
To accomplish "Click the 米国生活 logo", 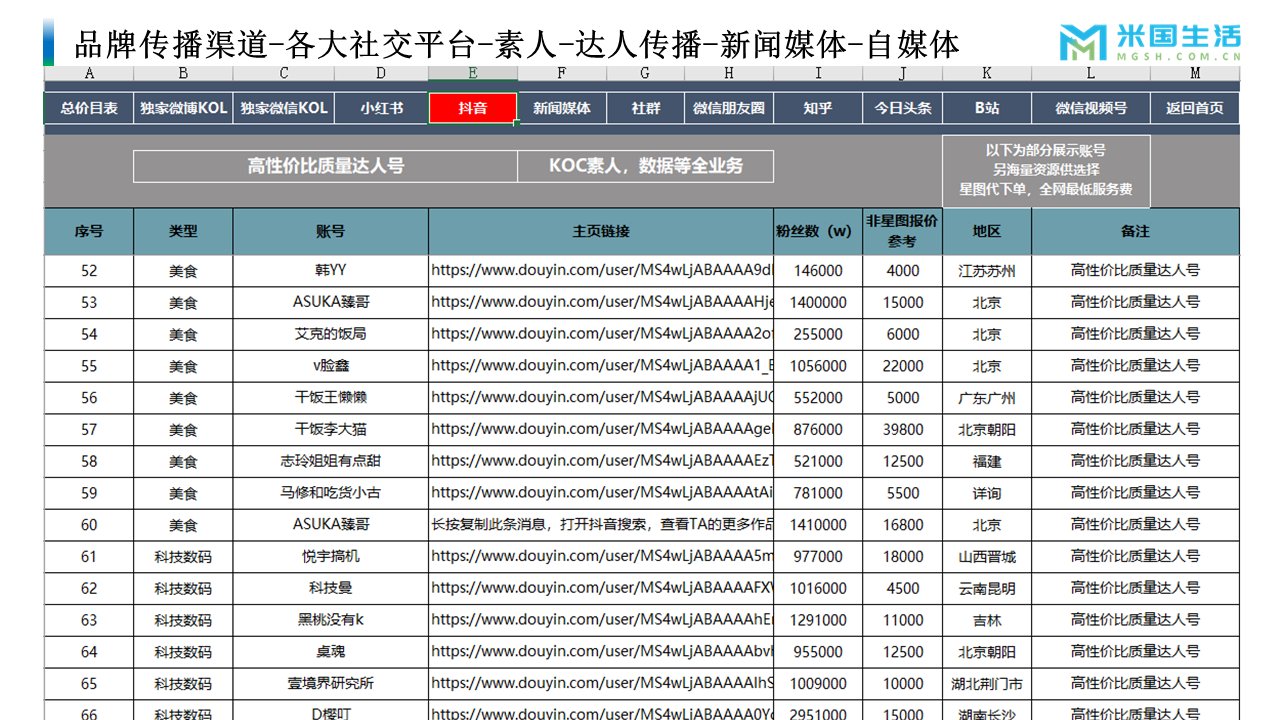I will click(x=1150, y=43).
